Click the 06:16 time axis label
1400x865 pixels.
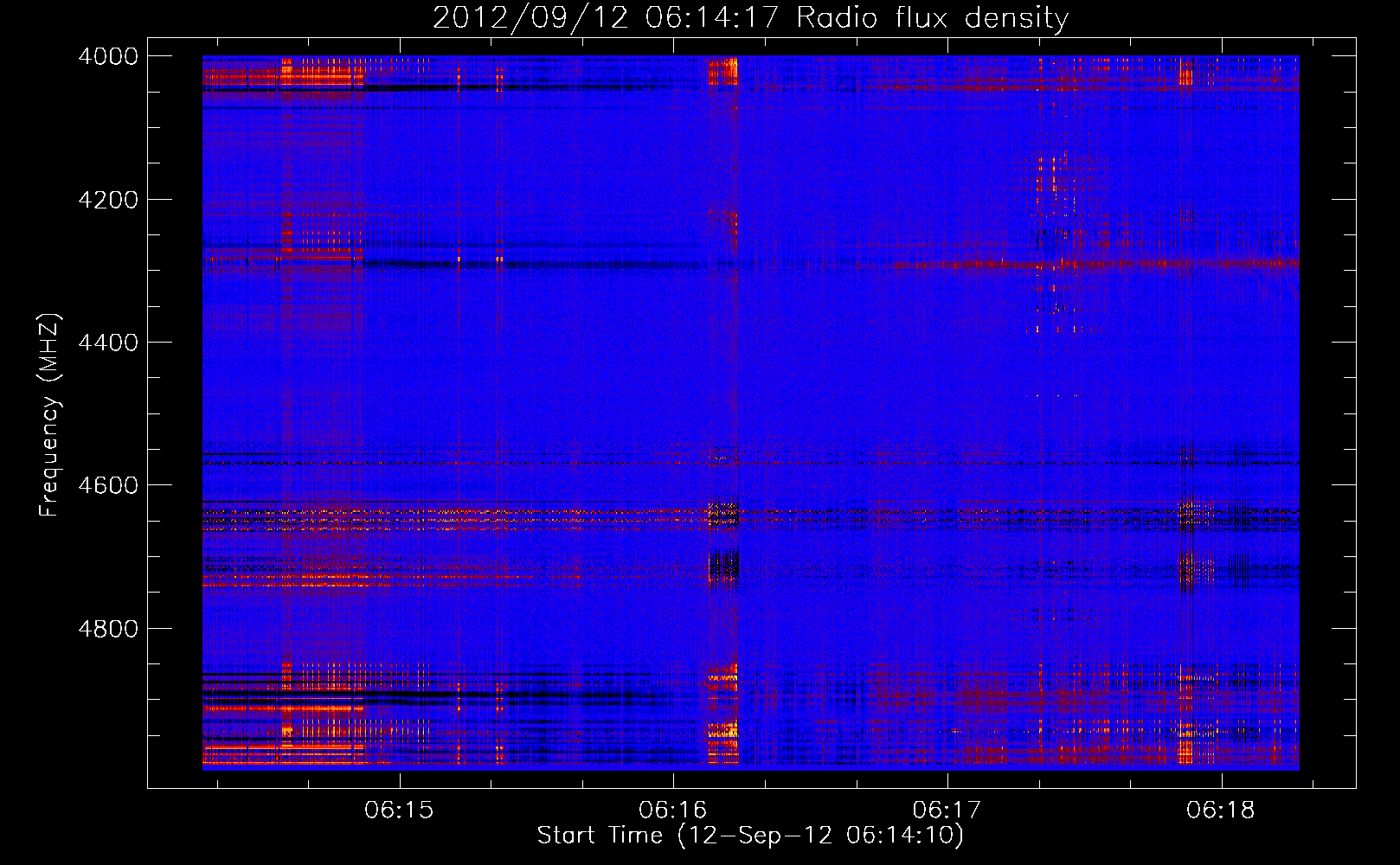(x=673, y=811)
